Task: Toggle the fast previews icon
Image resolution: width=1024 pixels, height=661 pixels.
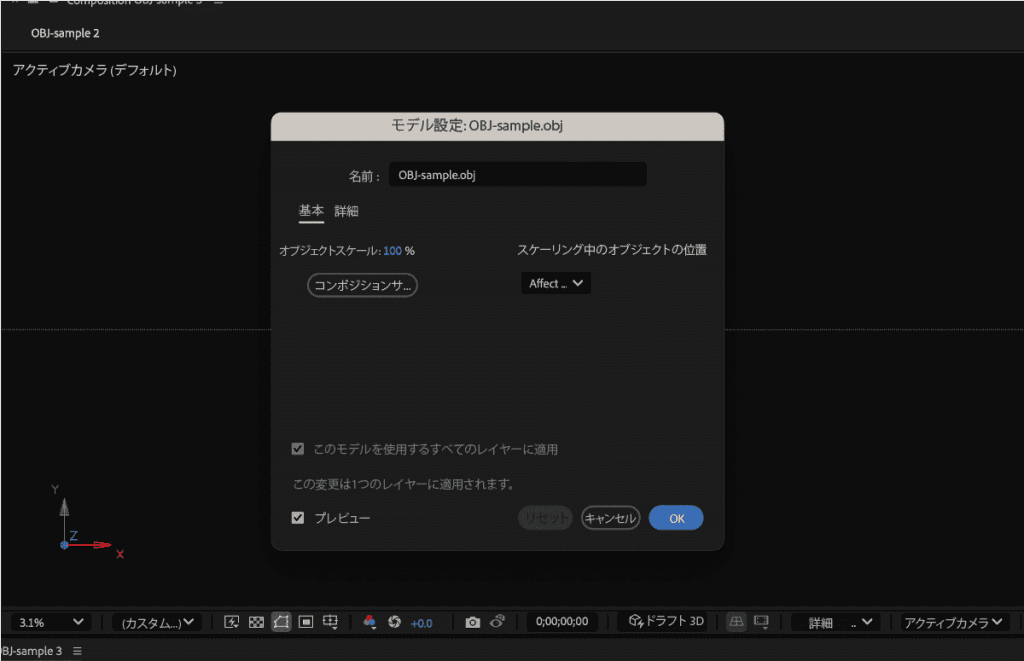Action: point(232,622)
